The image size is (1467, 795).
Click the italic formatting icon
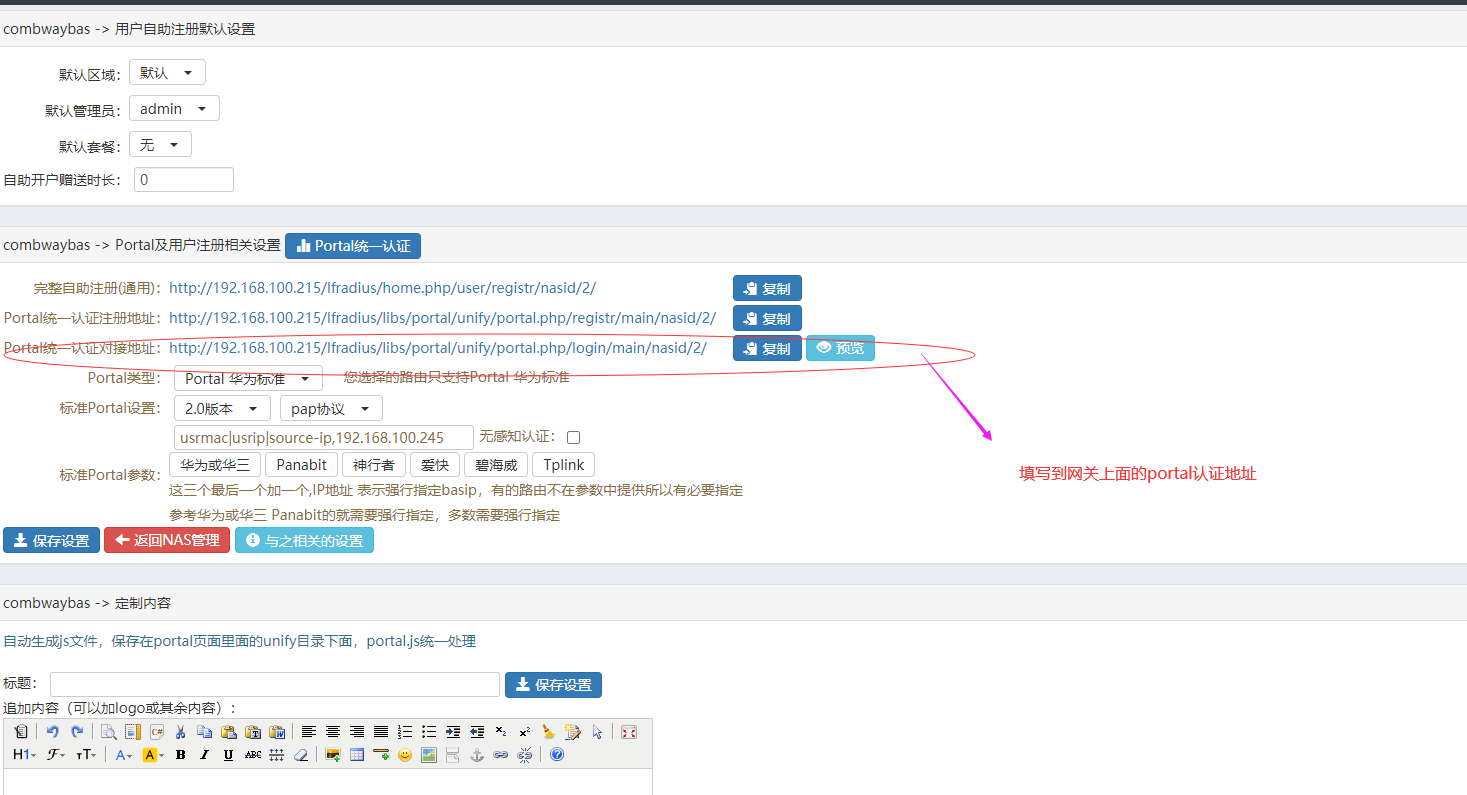pos(204,755)
